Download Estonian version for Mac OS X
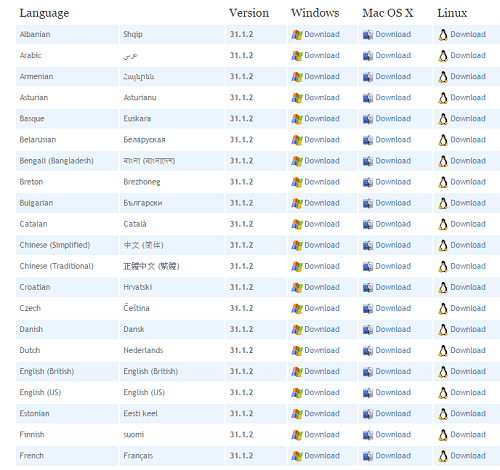Image resolution: width=500 pixels, height=470 pixels. pyautogui.click(x=393, y=413)
